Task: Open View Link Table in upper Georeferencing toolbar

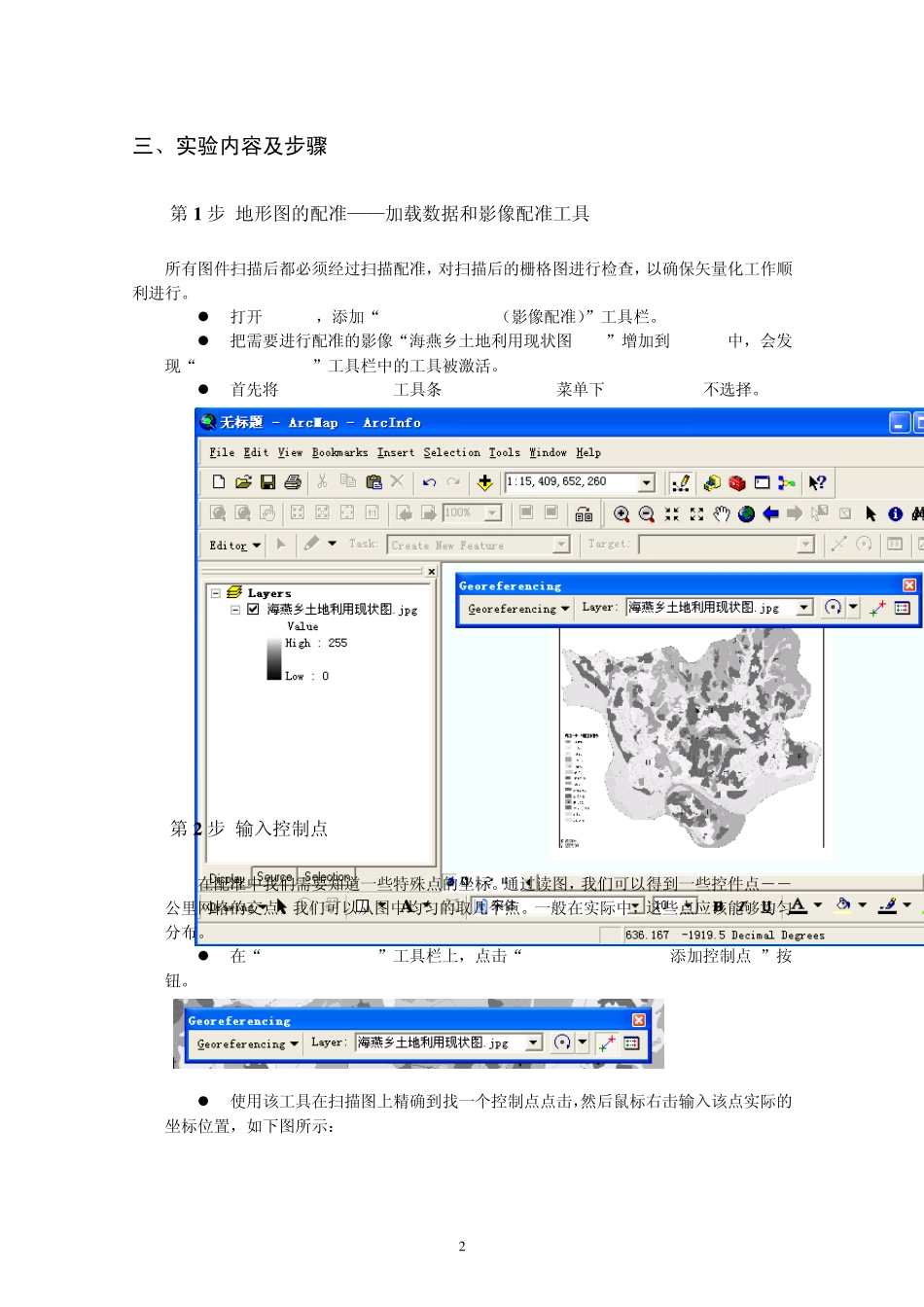Action: point(903,608)
